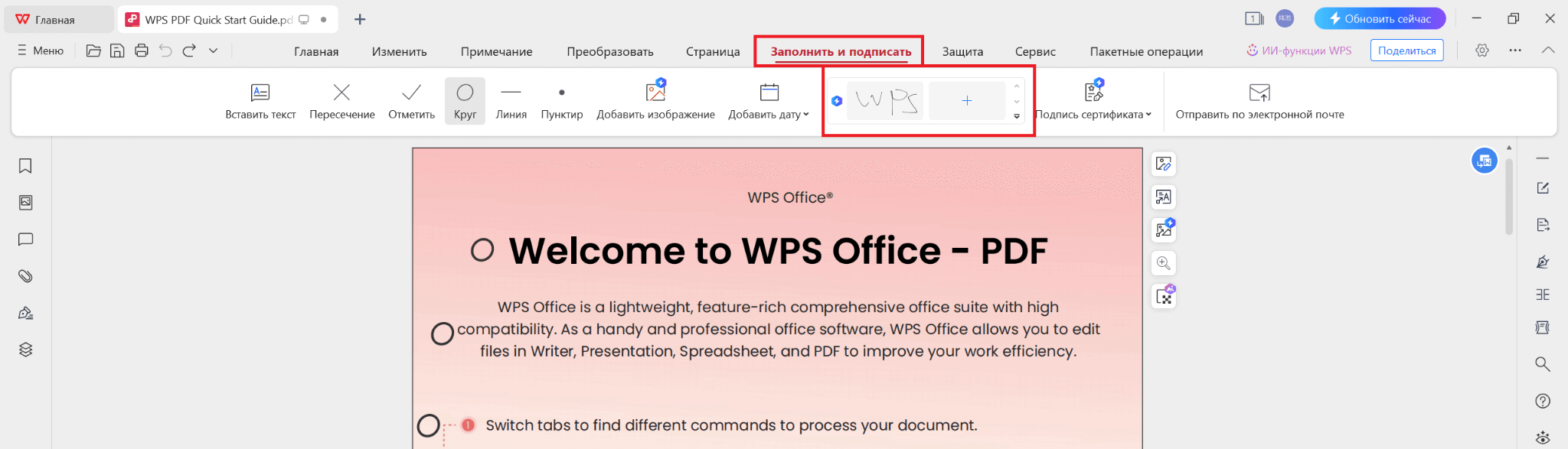Image resolution: width=1568 pixels, height=449 pixels.
Task: Click the Redo arrow
Action: coord(189,50)
